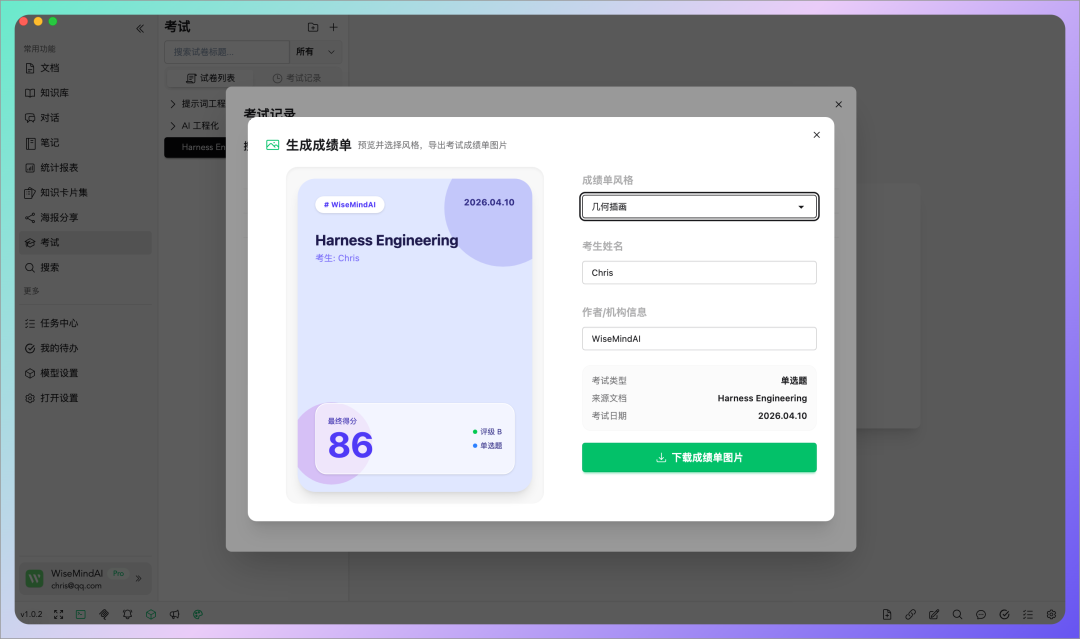Click the 评级 B label on scorecard

490,432
